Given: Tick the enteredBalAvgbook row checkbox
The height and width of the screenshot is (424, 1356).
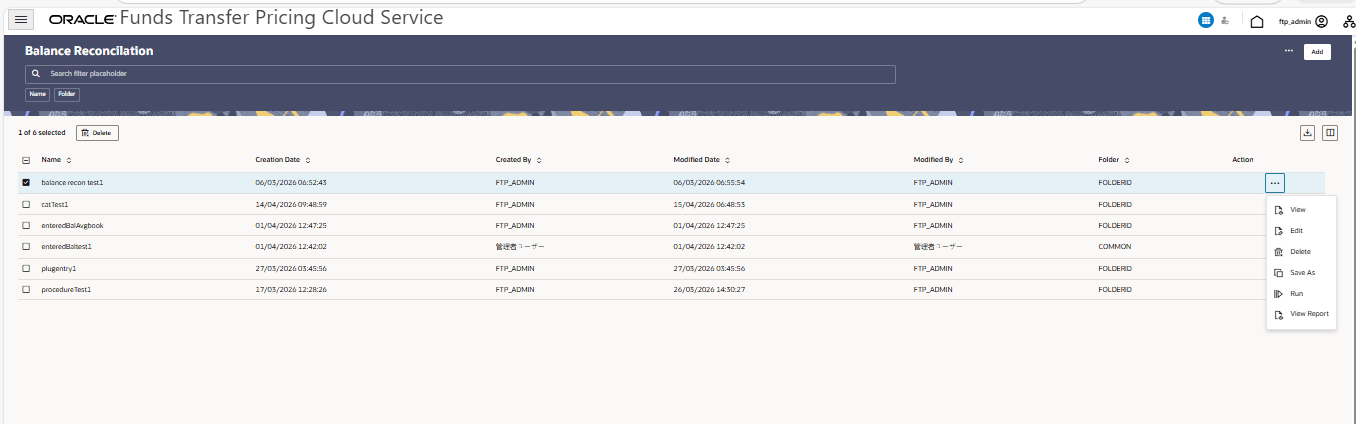Looking at the screenshot, I should [26, 226].
